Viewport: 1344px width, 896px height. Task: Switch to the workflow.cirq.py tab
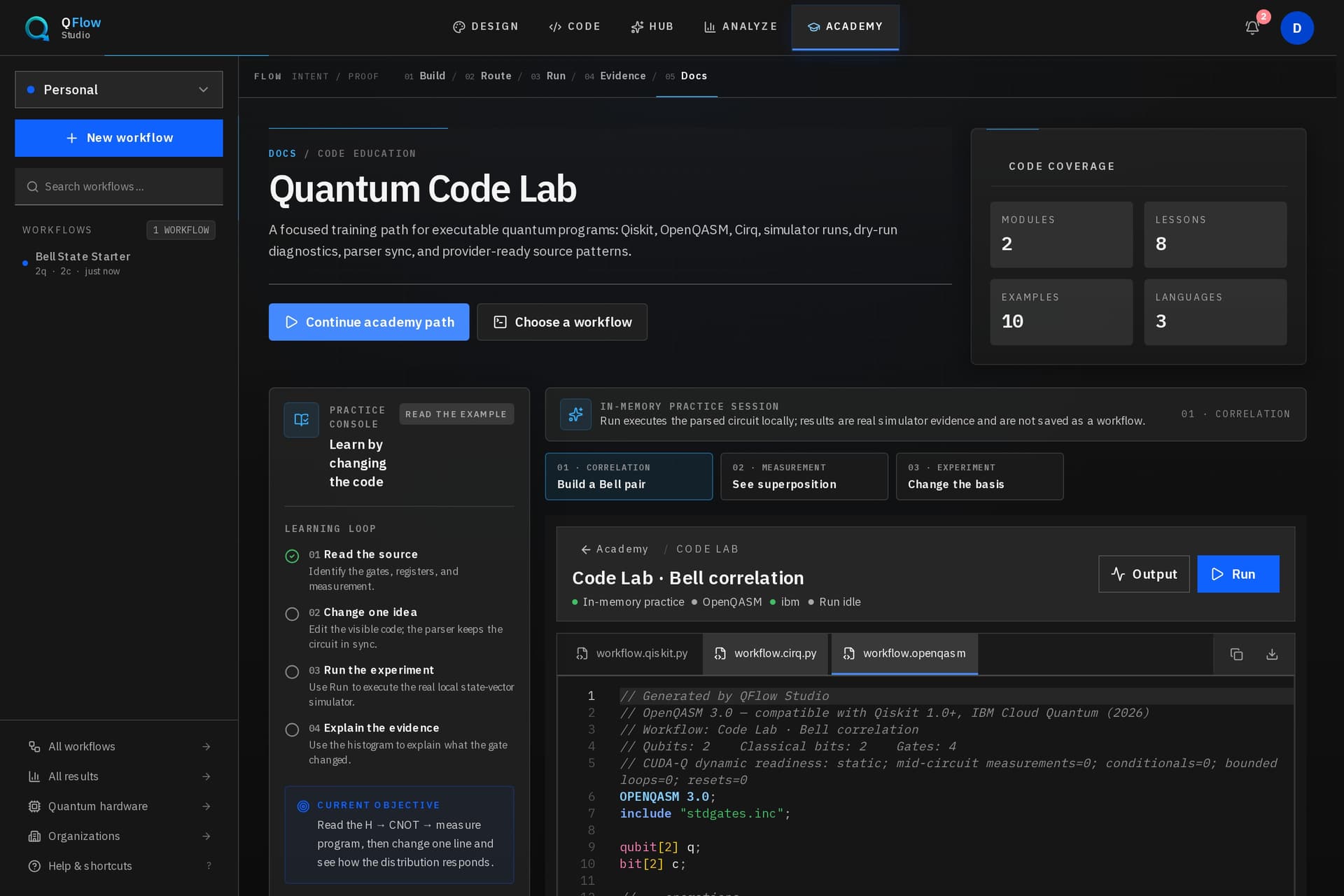tap(765, 653)
